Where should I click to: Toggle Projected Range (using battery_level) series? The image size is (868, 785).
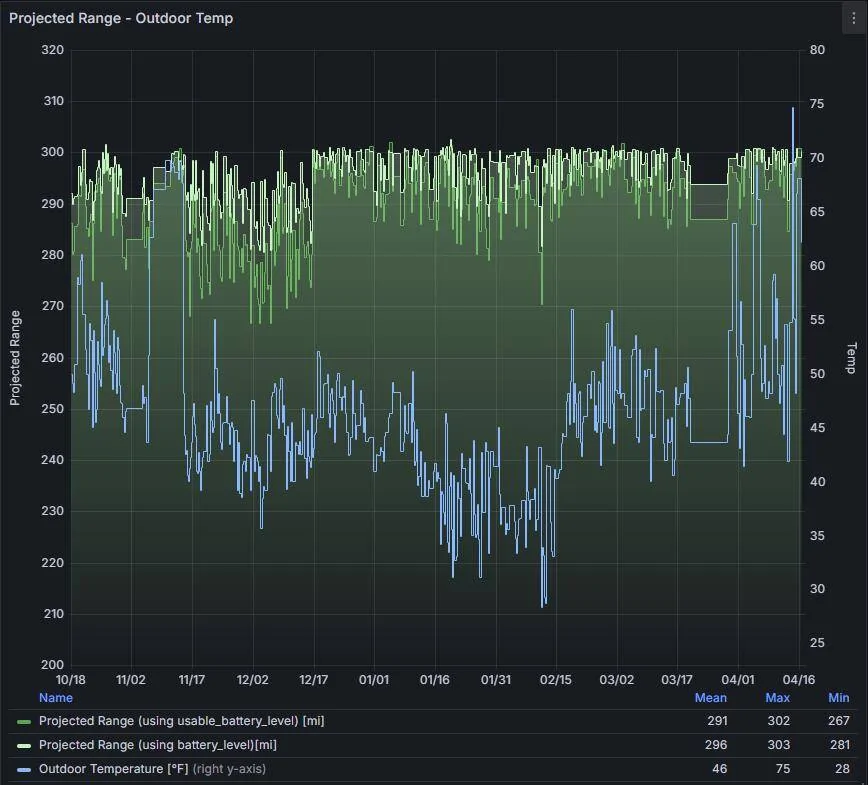coord(158,745)
